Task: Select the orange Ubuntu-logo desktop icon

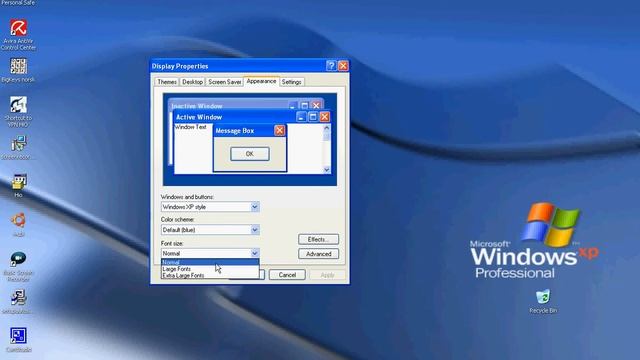Action: (x=18, y=220)
